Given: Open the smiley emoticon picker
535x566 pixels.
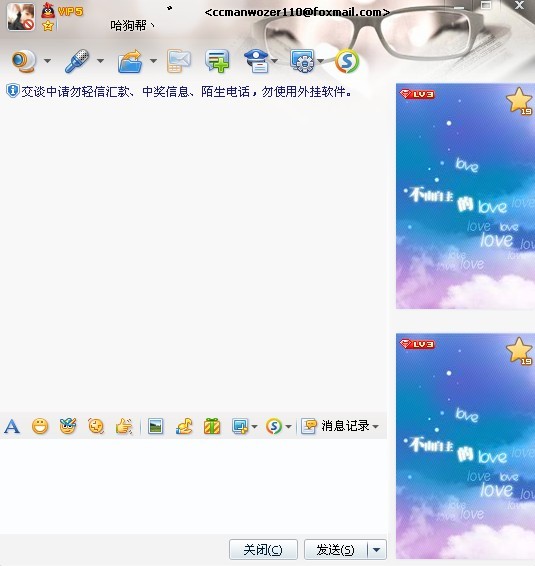Looking at the screenshot, I should click(40, 426).
